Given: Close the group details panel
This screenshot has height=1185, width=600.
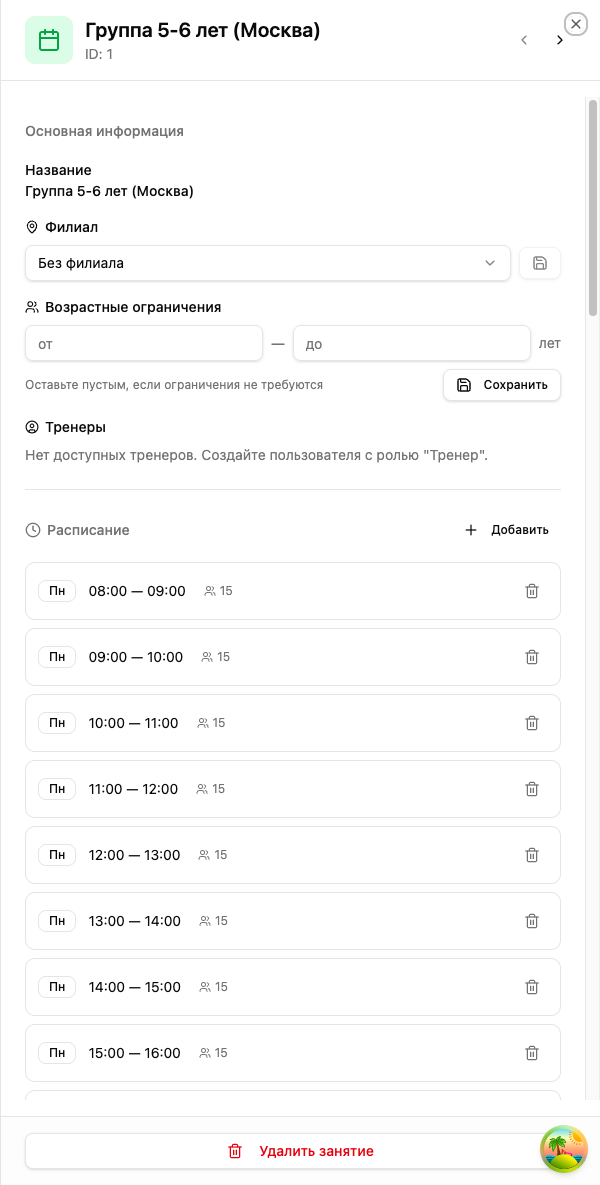Looking at the screenshot, I should [576, 24].
